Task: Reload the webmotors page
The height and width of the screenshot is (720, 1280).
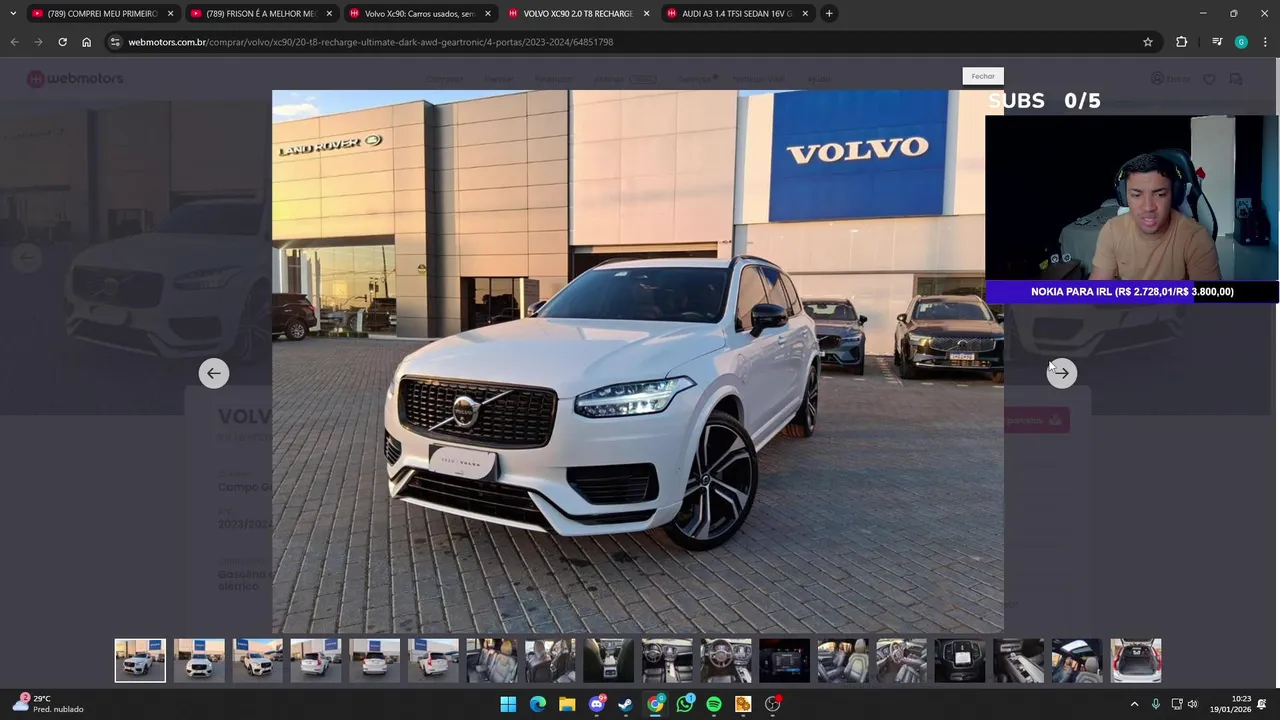Action: tap(62, 42)
